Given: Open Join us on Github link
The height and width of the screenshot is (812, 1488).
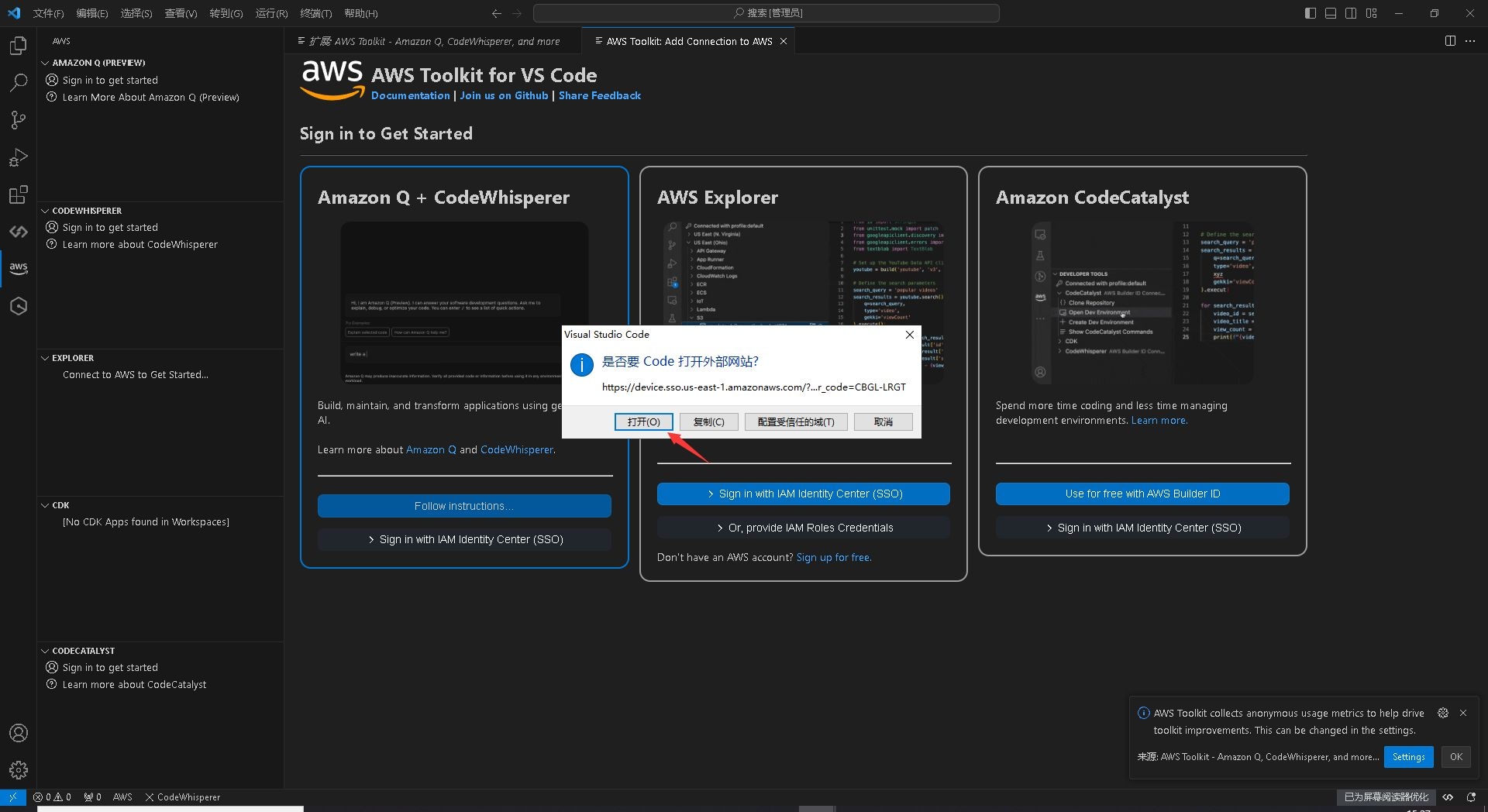Looking at the screenshot, I should click(x=504, y=95).
